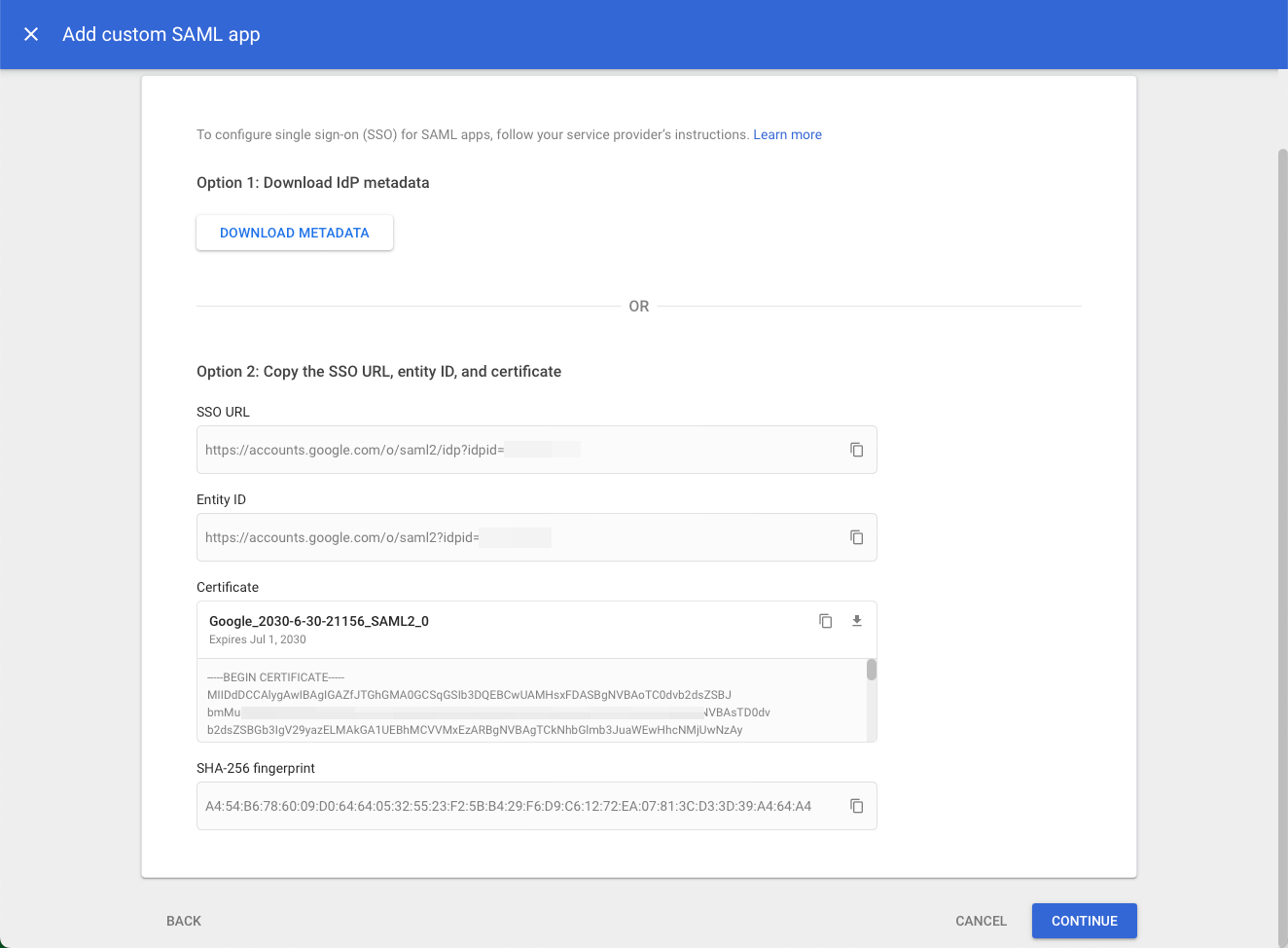The width and height of the screenshot is (1288, 948).
Task: Copy the SHA-256 fingerprint using its icon
Action: pos(856,806)
